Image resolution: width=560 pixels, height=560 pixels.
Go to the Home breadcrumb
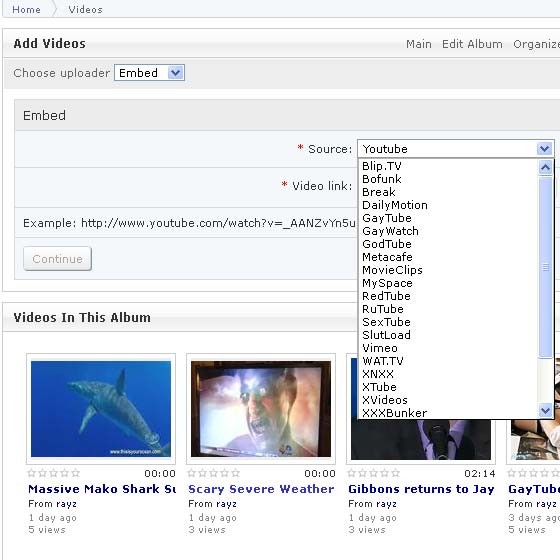(x=26, y=9)
